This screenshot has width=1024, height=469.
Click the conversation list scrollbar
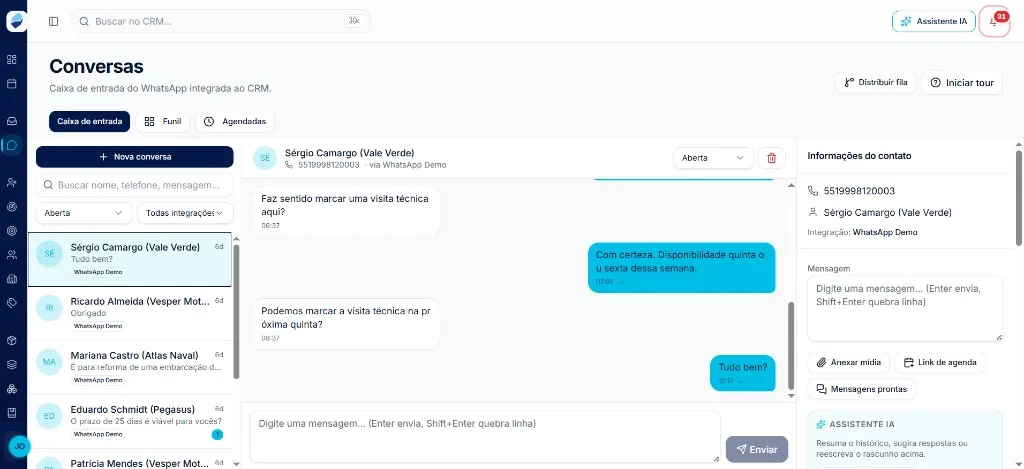point(236,312)
